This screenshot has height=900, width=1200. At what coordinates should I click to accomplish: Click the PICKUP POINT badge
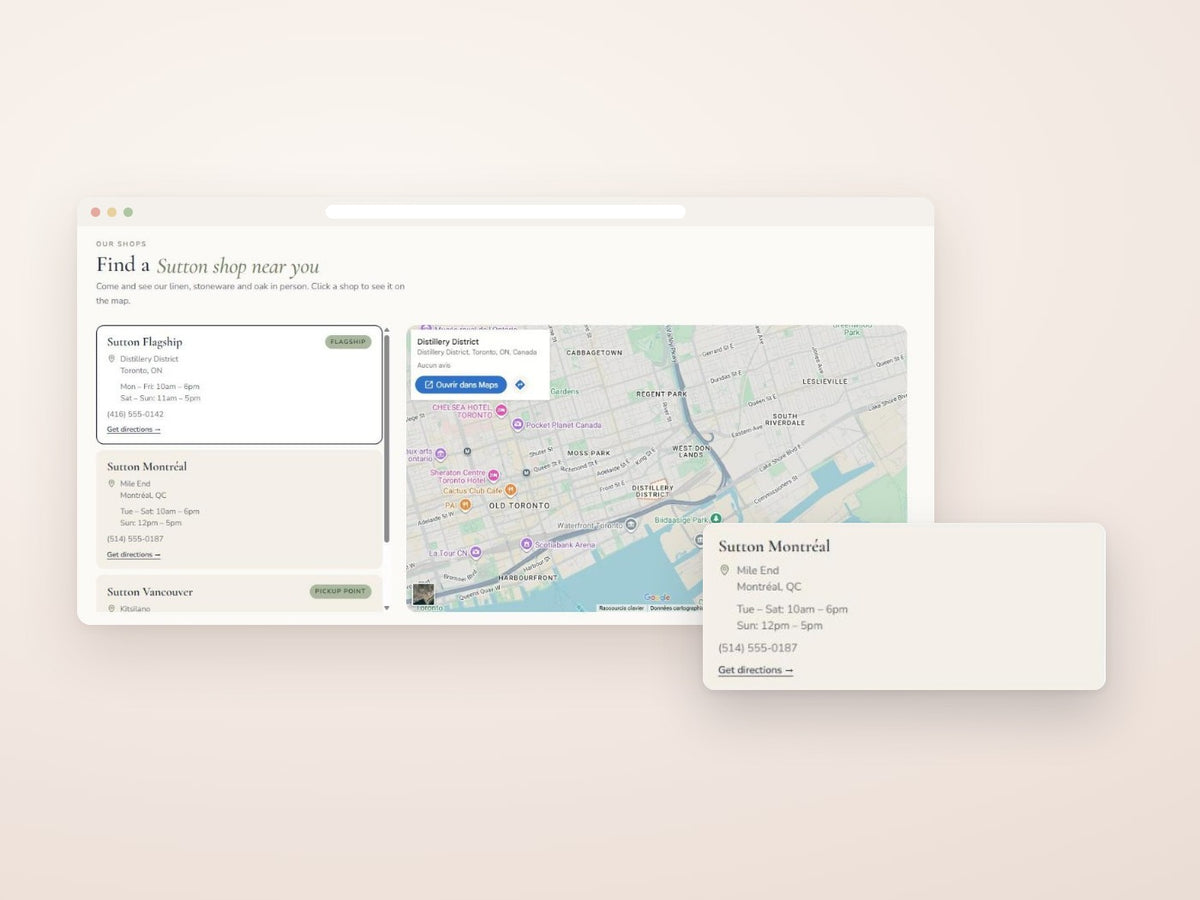(340, 591)
